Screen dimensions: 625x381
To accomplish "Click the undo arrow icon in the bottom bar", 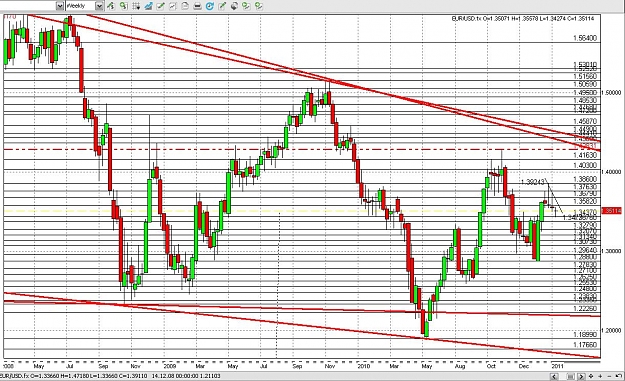I will click(619, 376).
